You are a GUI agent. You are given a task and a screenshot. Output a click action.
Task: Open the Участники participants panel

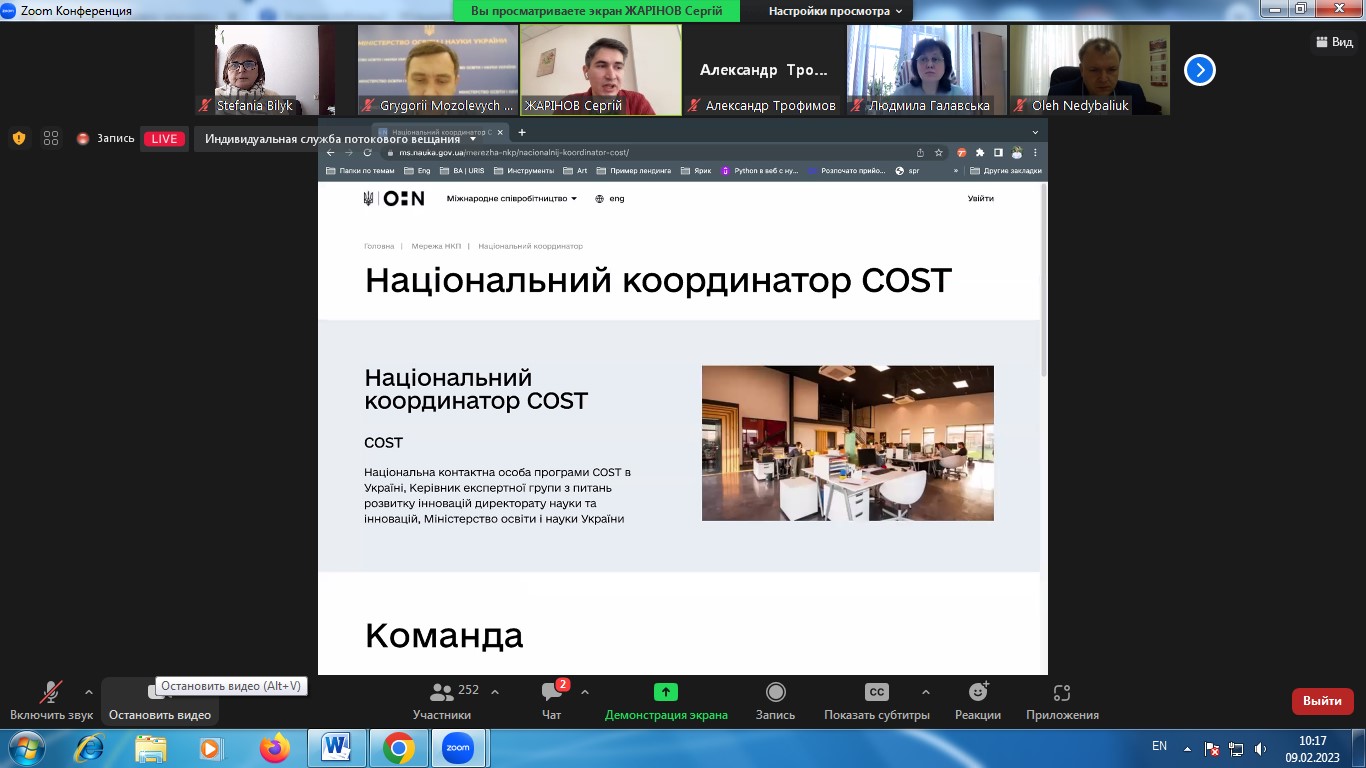pos(441,701)
